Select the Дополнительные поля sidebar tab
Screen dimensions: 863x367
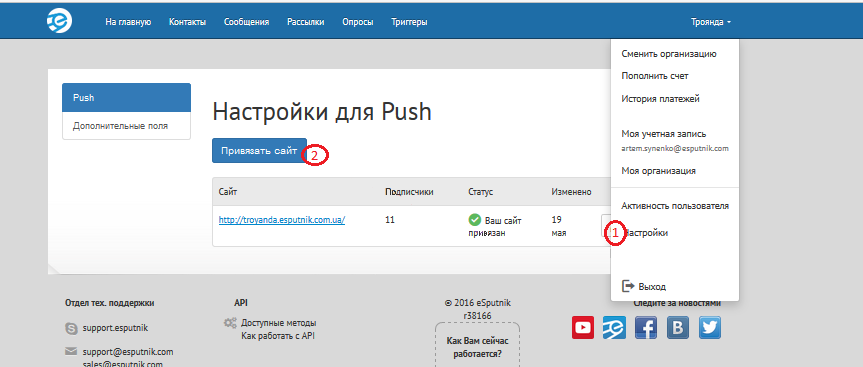pos(127,126)
